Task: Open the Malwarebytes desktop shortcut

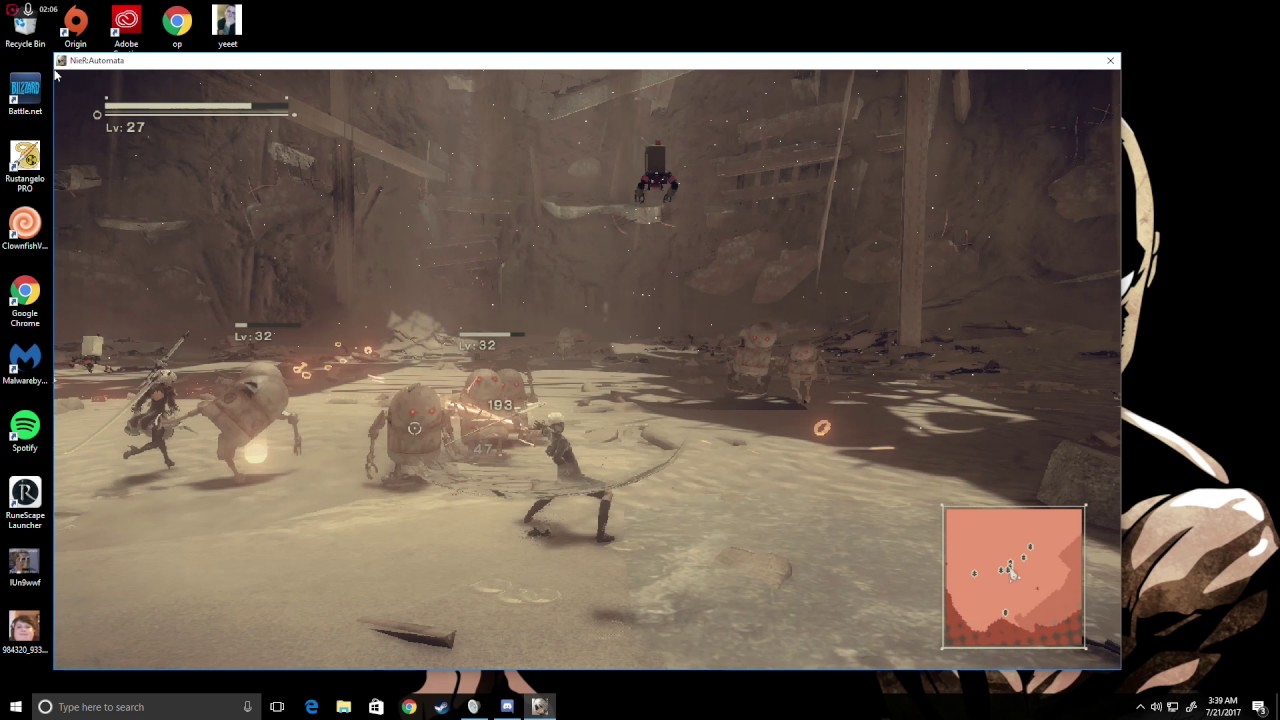Action: pyautogui.click(x=25, y=364)
